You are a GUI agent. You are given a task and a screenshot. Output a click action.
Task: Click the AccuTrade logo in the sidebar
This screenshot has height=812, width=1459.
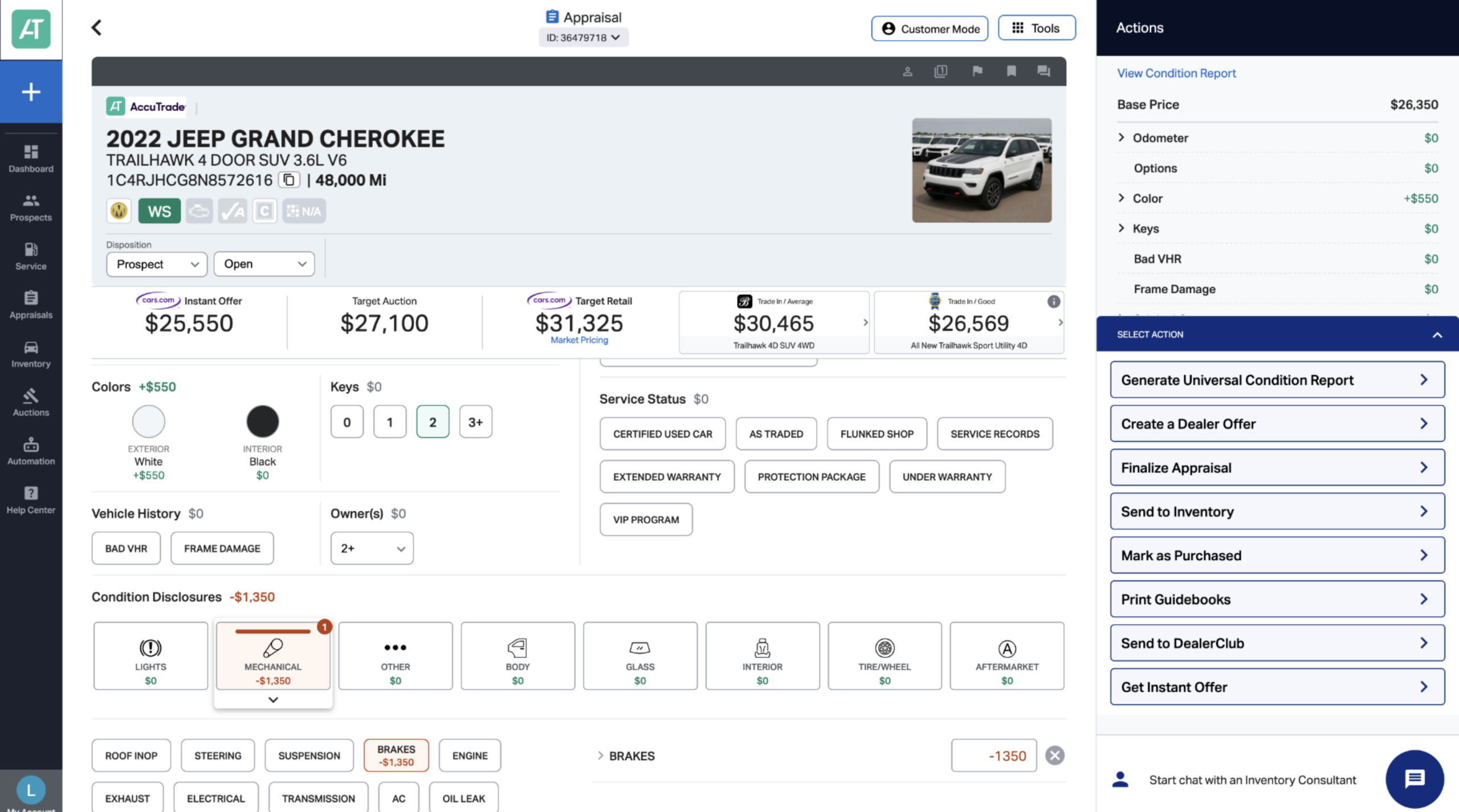[x=31, y=29]
